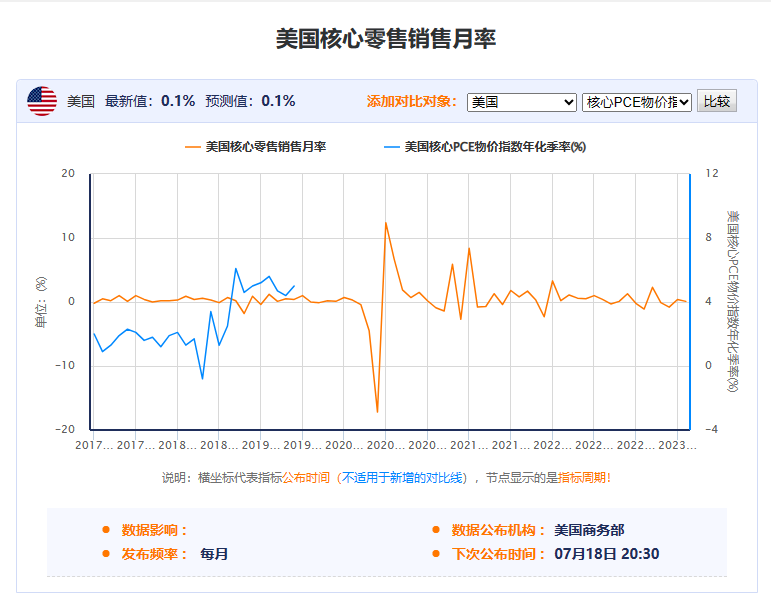Toggle the blue 美国核心PCE物价指数年化季率(%) legend entry
Viewport: 771px width, 598px height.
click(x=485, y=147)
